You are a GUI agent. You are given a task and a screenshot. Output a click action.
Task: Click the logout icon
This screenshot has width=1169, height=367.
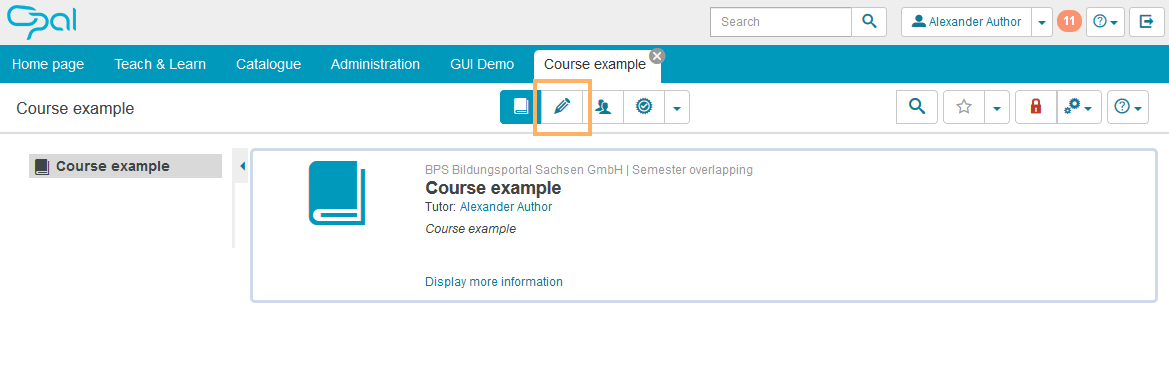1147,22
